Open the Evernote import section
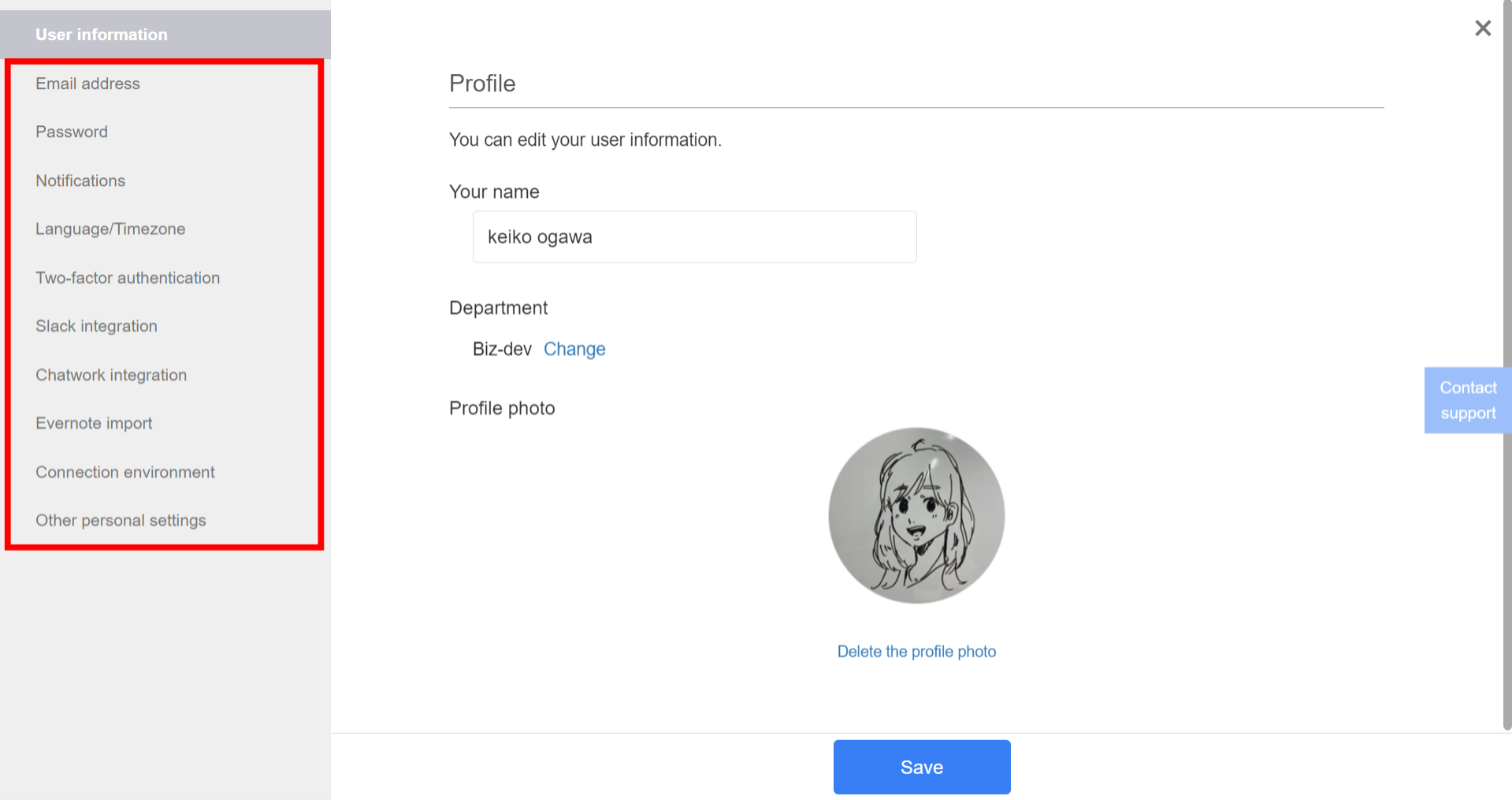Viewport: 1512px width, 800px height. click(94, 423)
